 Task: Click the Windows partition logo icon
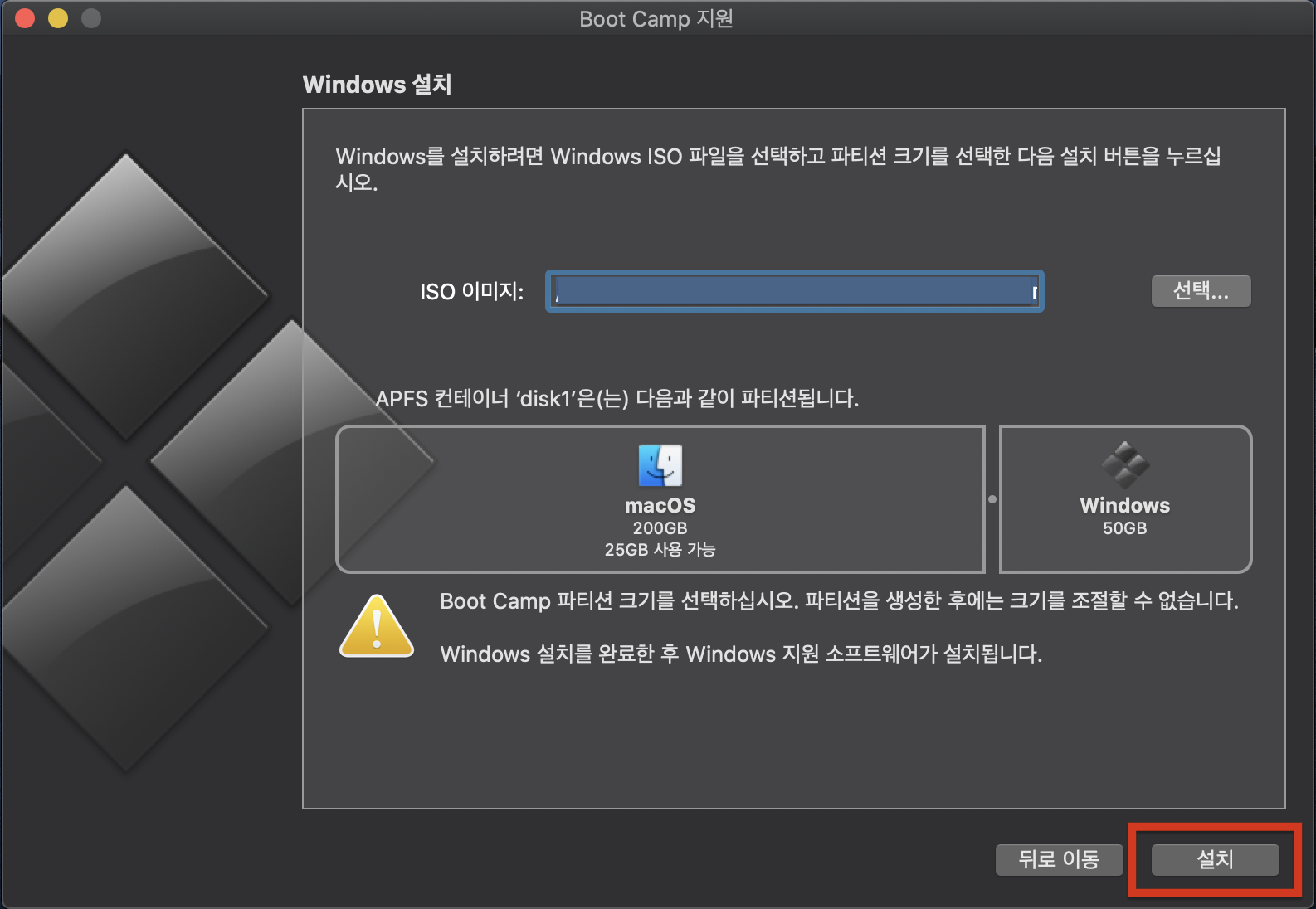pos(1125,465)
